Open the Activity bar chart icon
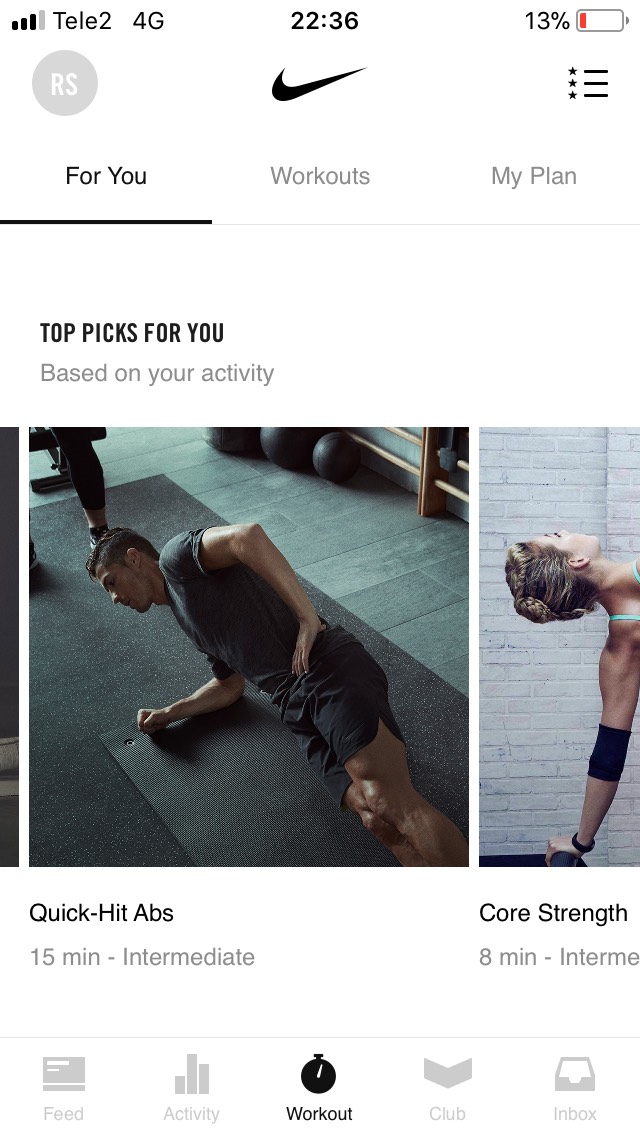The image size is (640, 1136). coord(191,1074)
